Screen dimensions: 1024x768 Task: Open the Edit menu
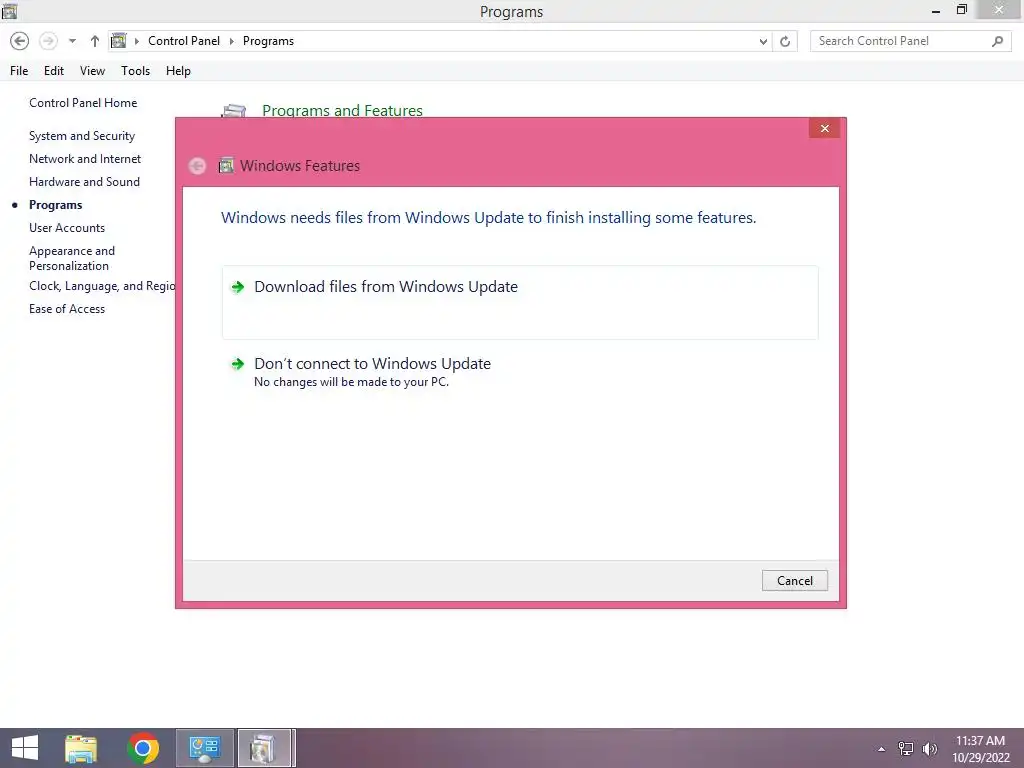click(x=54, y=71)
